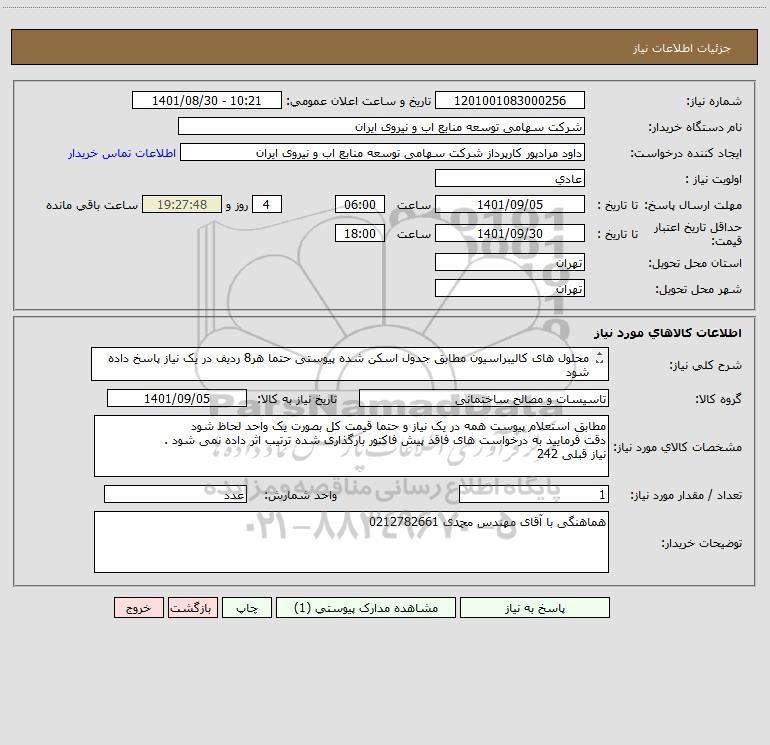Click the توضیحات خریدار label

point(701,543)
